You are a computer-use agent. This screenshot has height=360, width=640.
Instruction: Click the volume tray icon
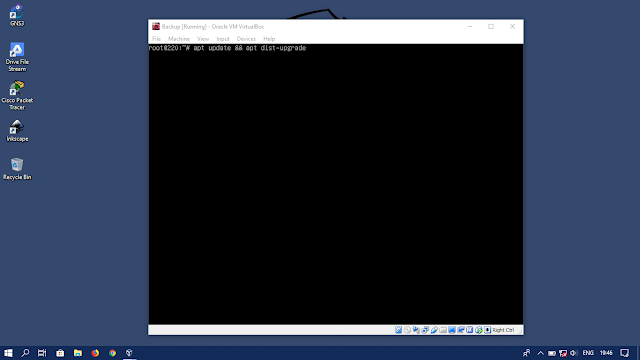click(573, 353)
